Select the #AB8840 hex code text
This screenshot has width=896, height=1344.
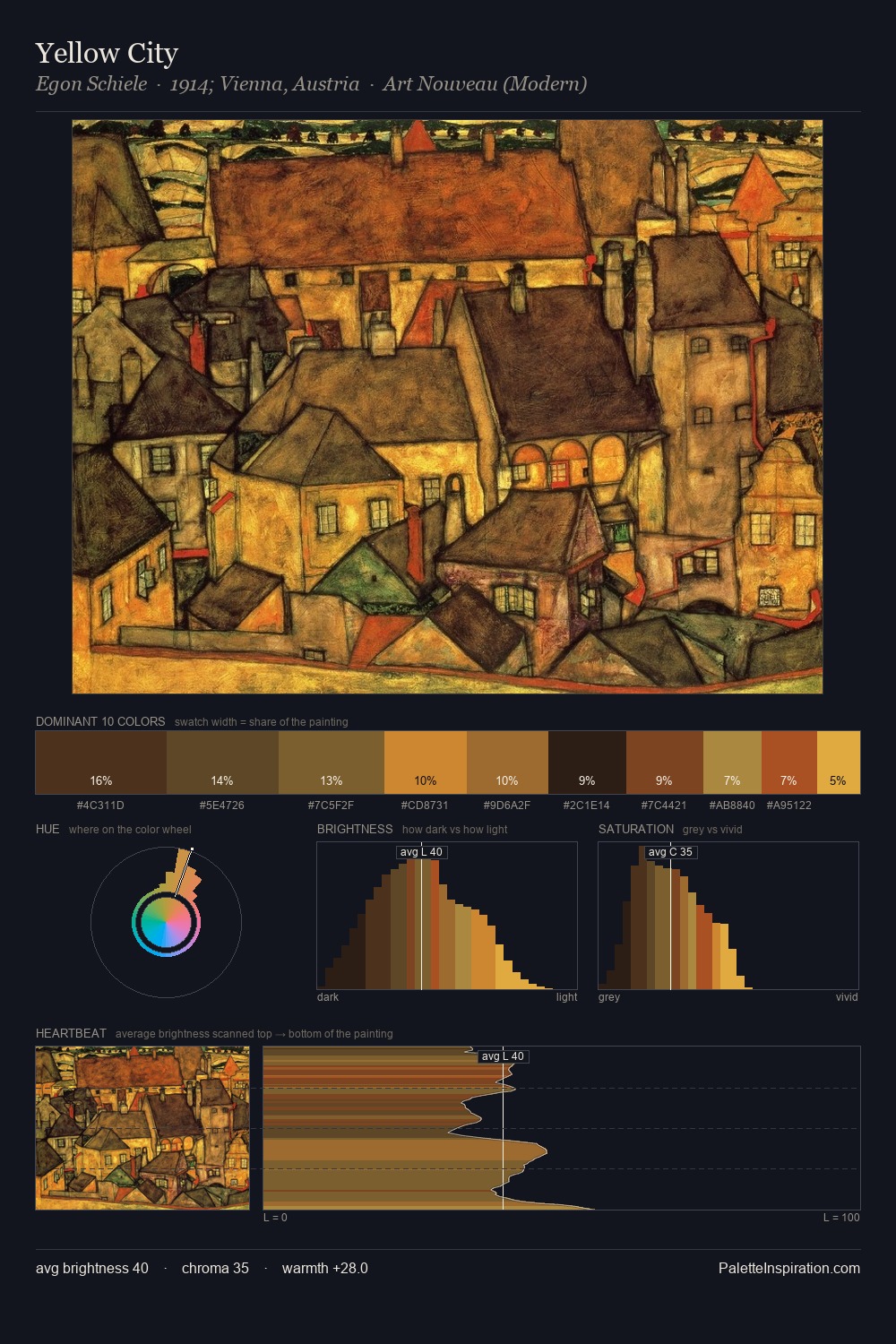point(731,806)
